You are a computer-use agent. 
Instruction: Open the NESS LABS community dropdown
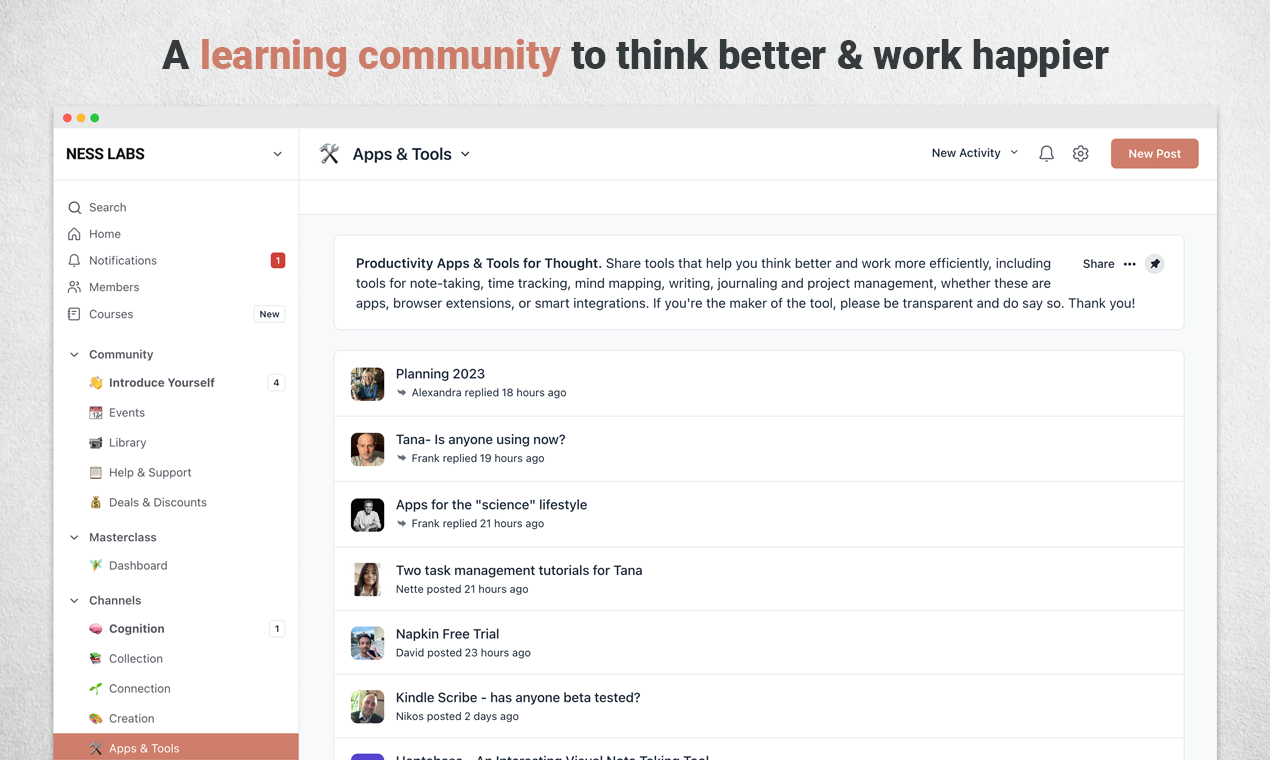(x=277, y=154)
